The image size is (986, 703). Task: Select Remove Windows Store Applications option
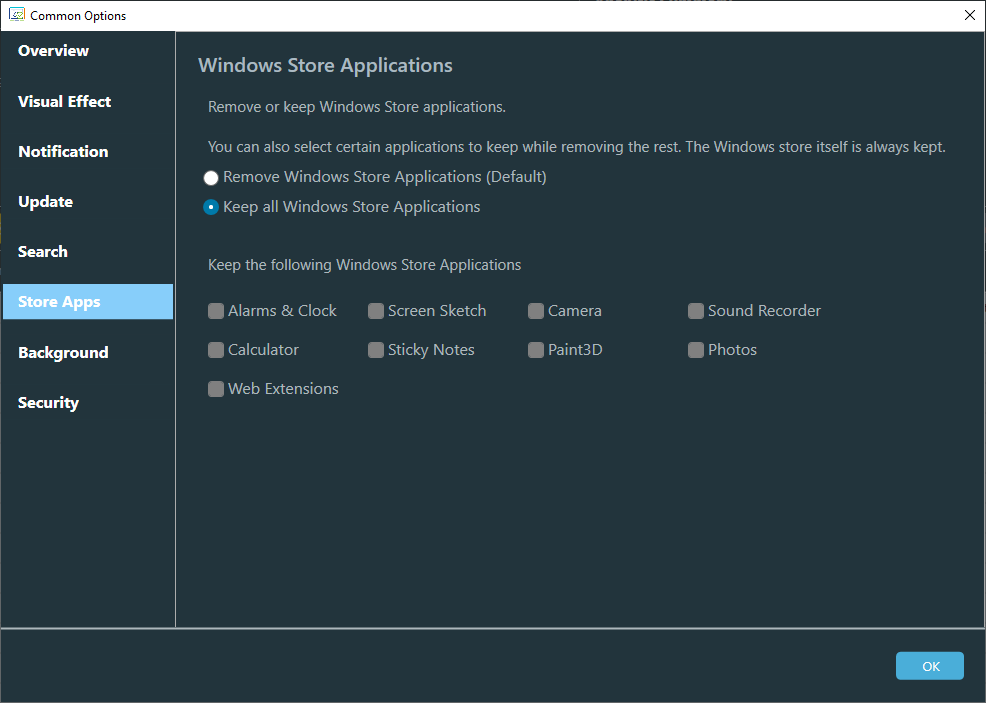211,178
